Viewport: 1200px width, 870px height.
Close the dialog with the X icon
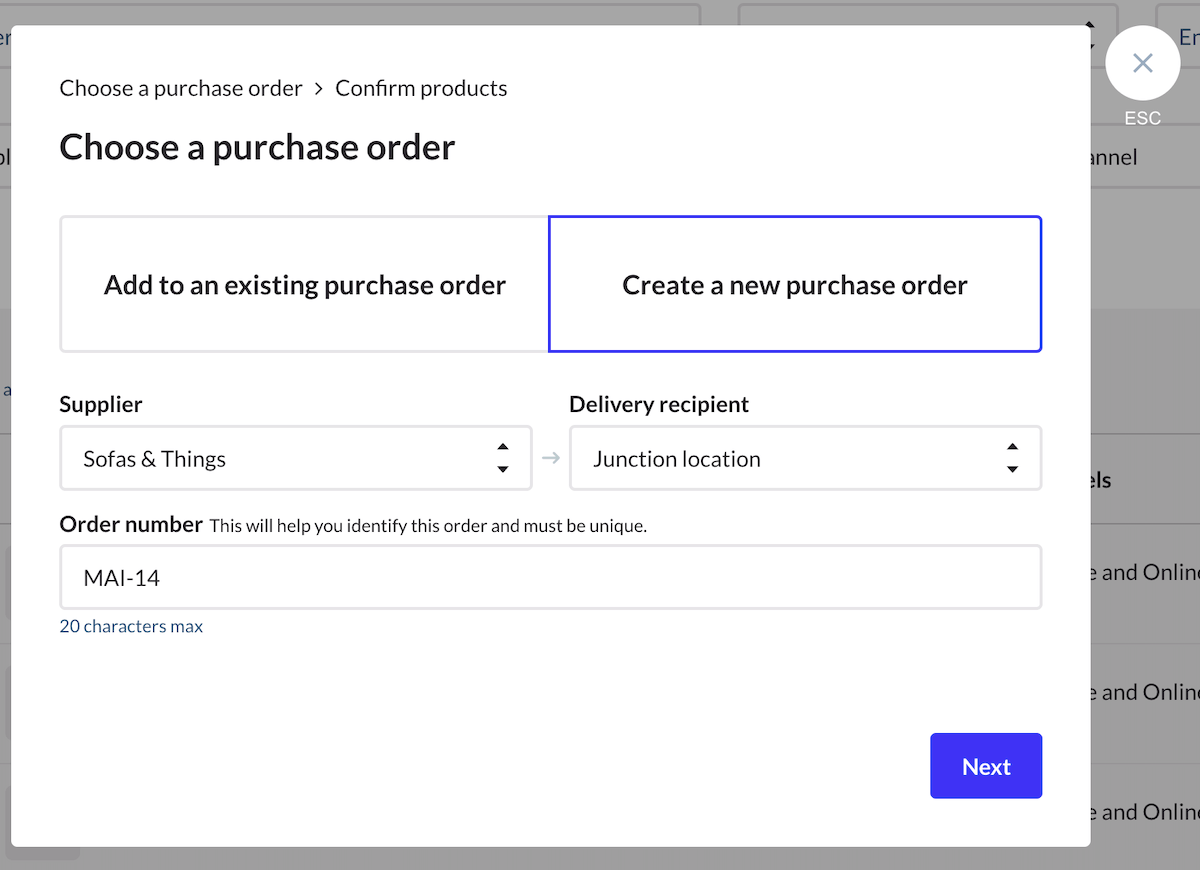[x=1142, y=64]
